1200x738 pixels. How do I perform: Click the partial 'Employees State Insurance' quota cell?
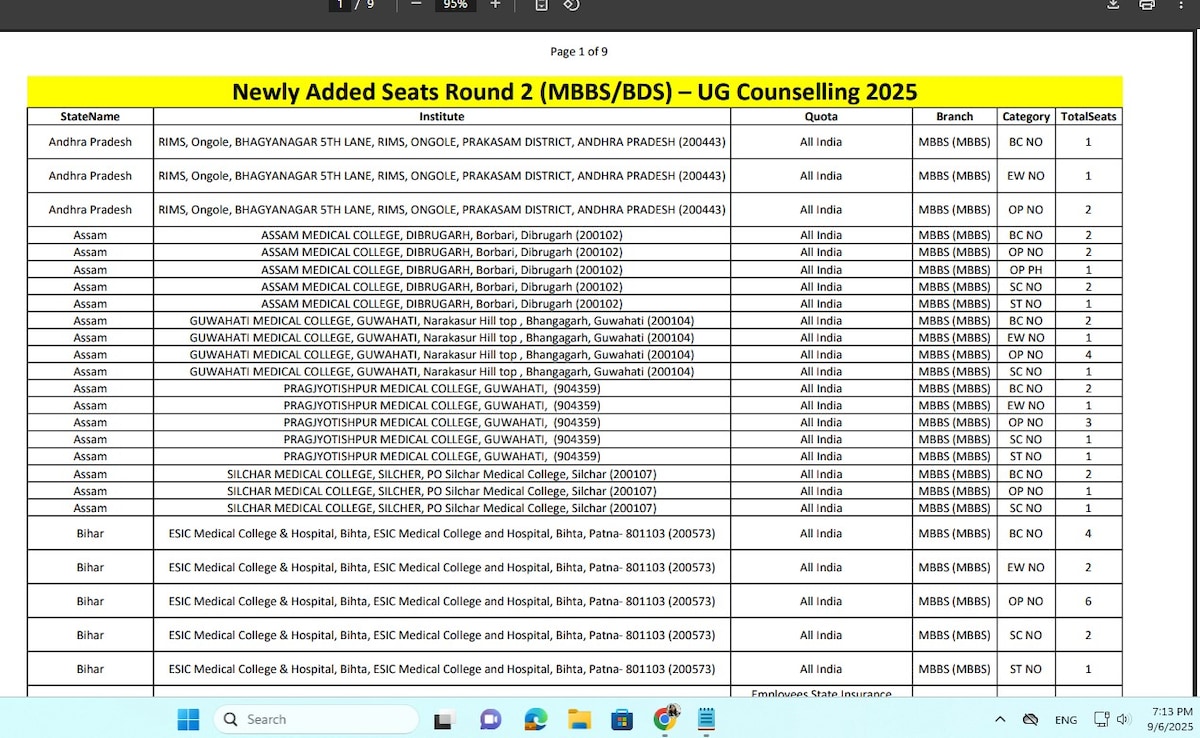[821, 693]
